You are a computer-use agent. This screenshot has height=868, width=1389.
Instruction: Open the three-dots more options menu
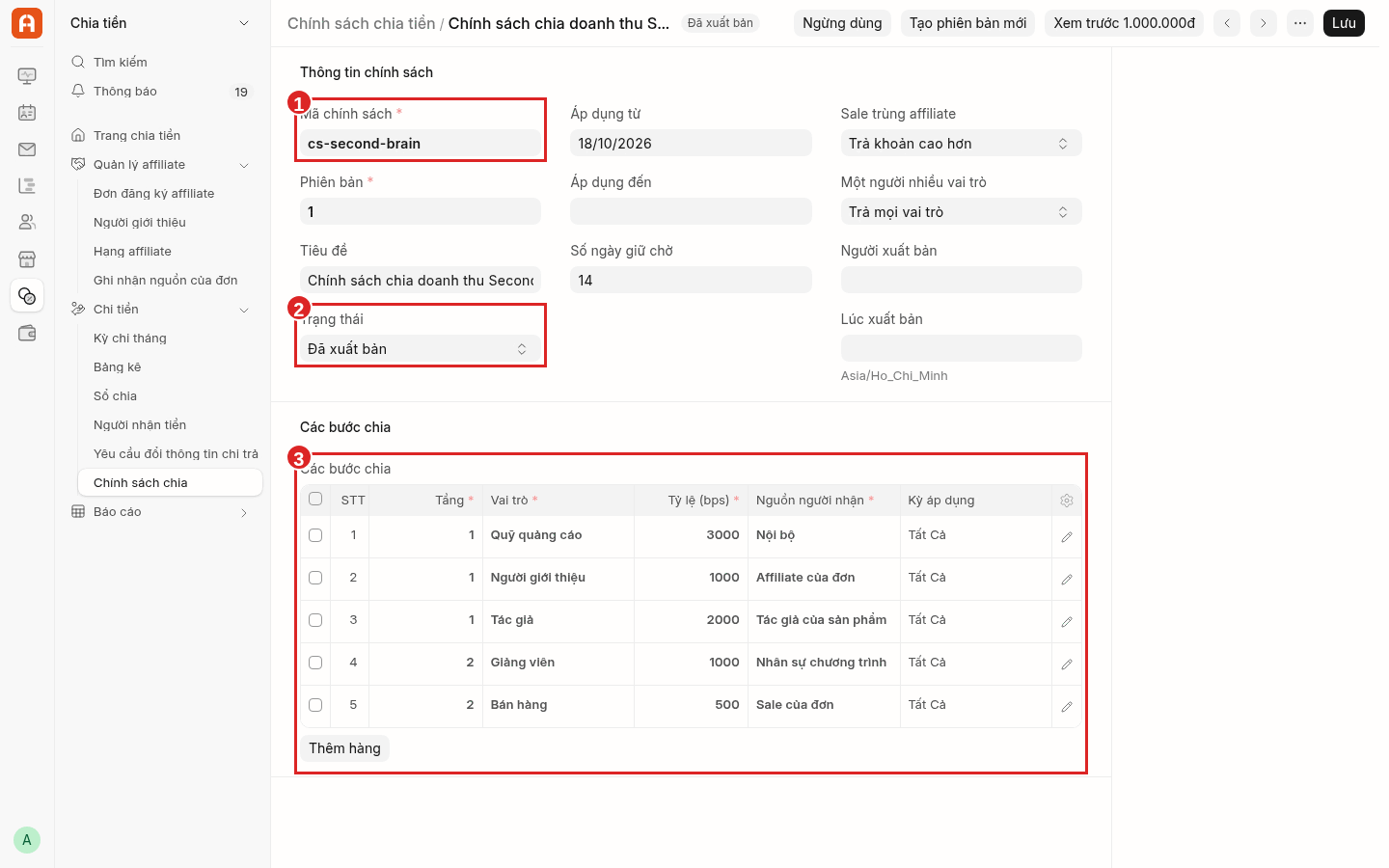1300,23
